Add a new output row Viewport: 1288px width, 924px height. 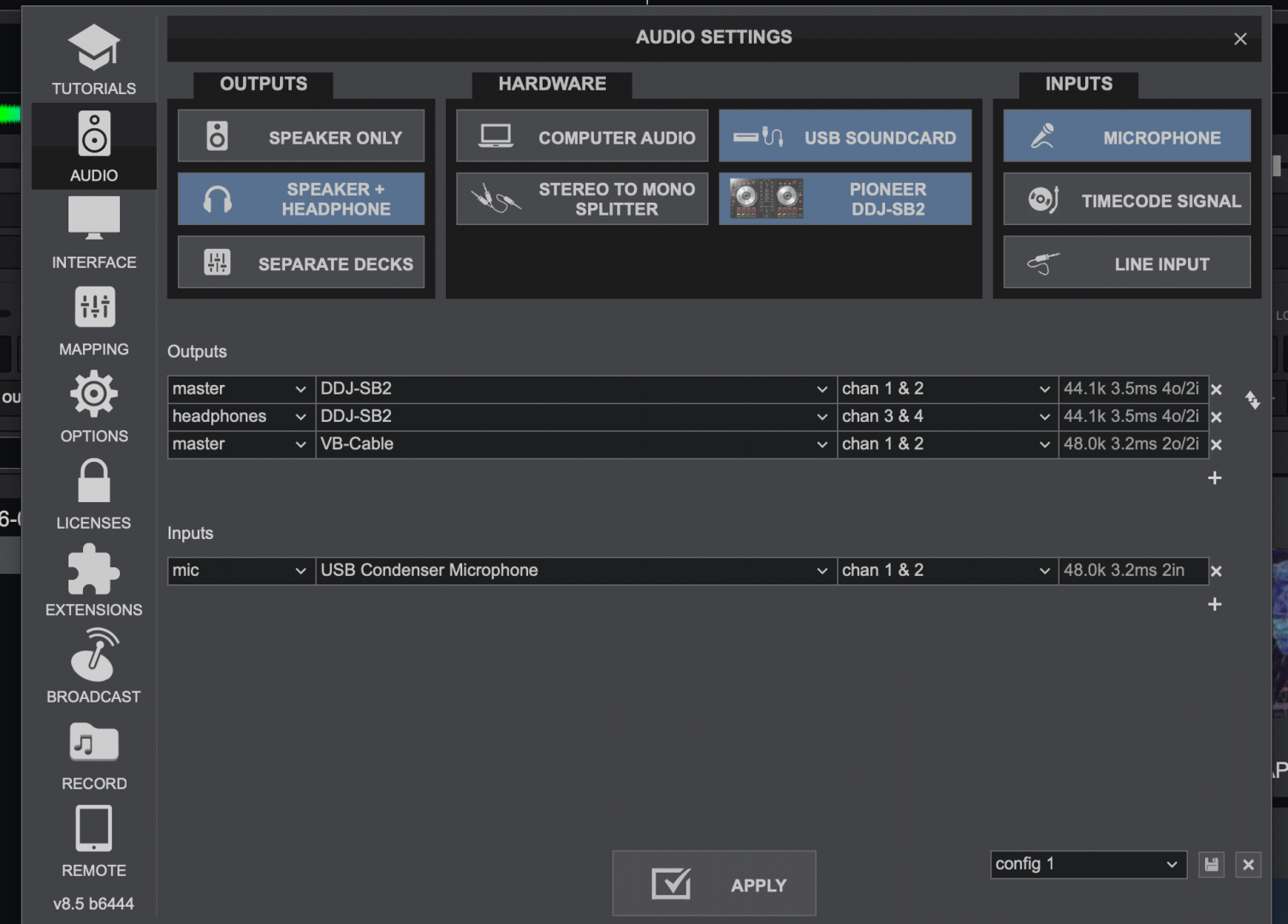[x=1214, y=478]
